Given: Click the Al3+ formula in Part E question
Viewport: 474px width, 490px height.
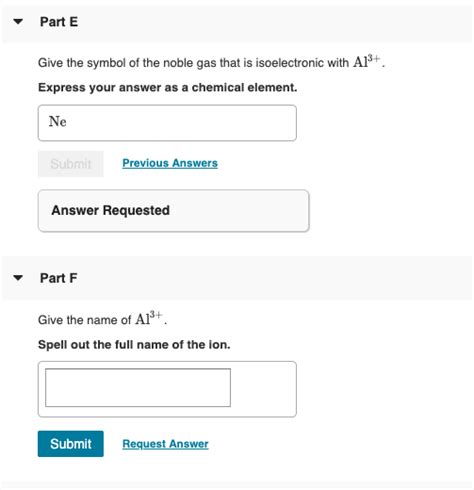Looking at the screenshot, I should (x=367, y=61).
